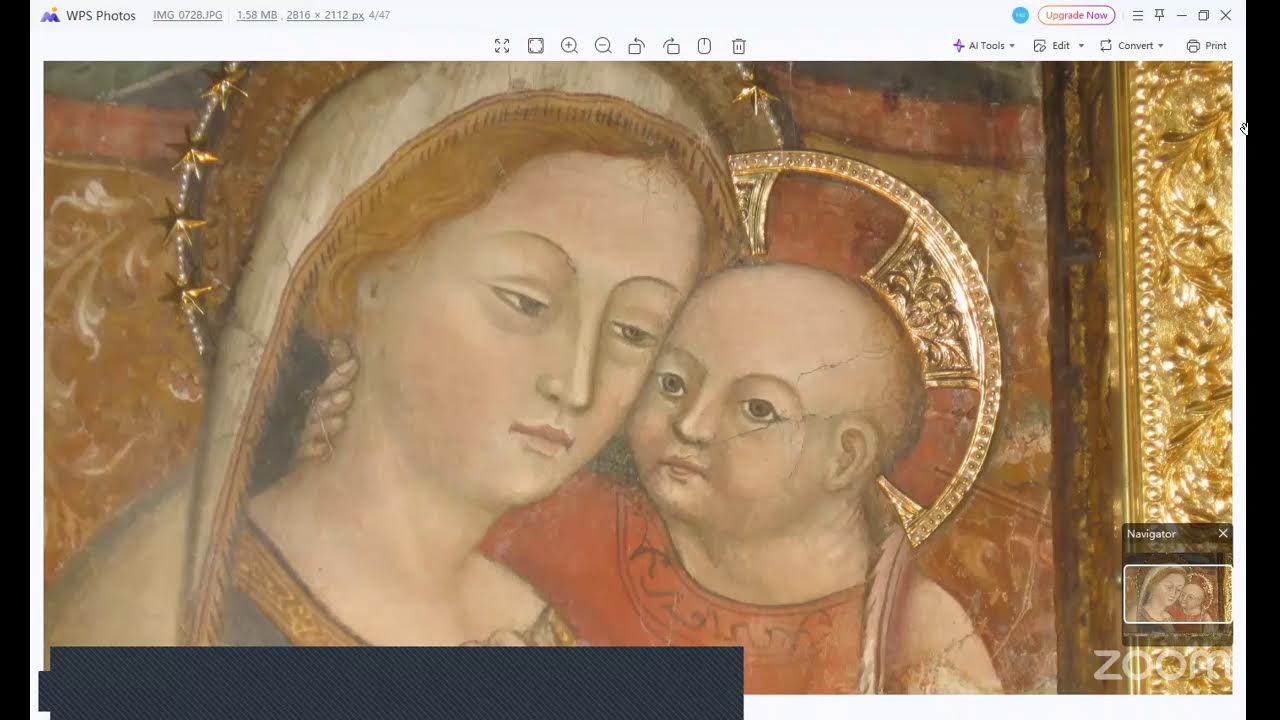1280x720 pixels.
Task: Click the IMG_0728.JPG file name
Action: (188, 16)
